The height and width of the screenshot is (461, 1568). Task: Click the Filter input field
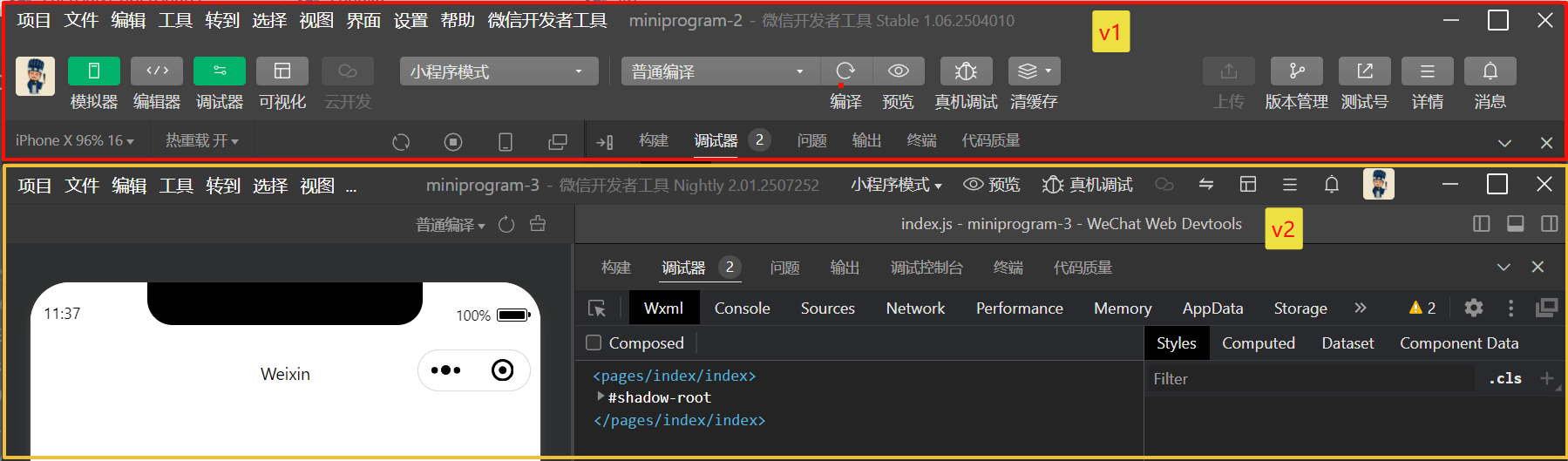click(1307, 379)
